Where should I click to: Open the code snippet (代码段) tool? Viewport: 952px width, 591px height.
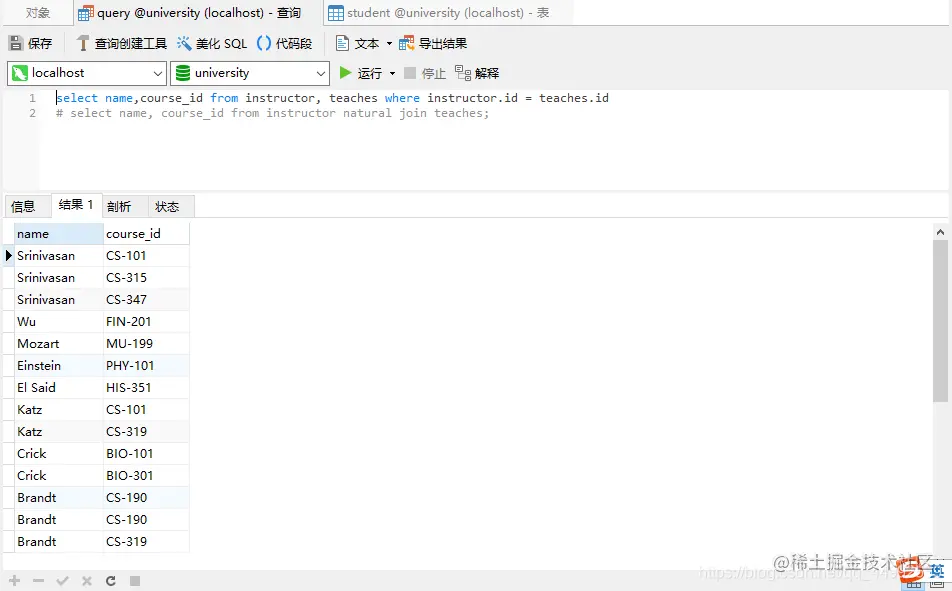(x=284, y=43)
